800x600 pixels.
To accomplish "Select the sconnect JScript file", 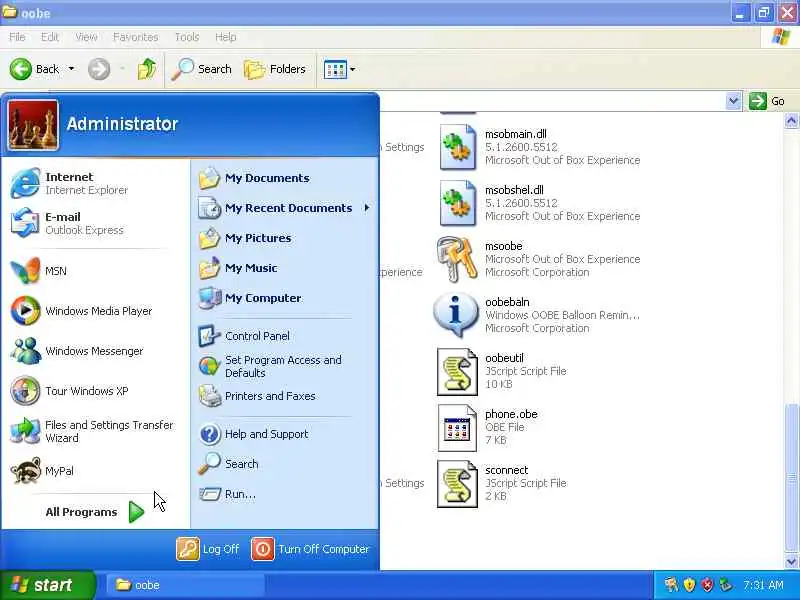I will [x=457, y=484].
